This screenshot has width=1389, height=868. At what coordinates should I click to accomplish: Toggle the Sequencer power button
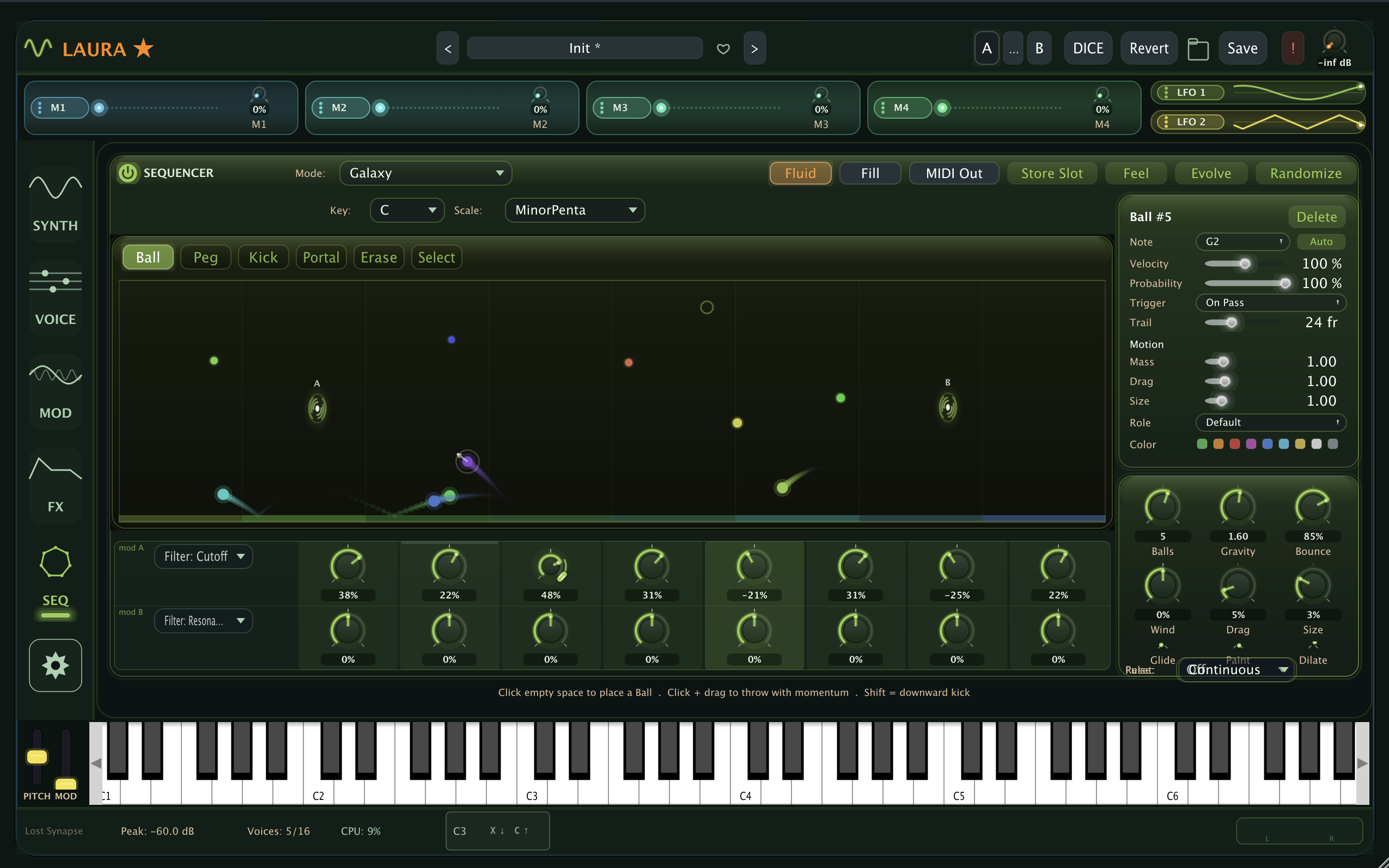127,173
